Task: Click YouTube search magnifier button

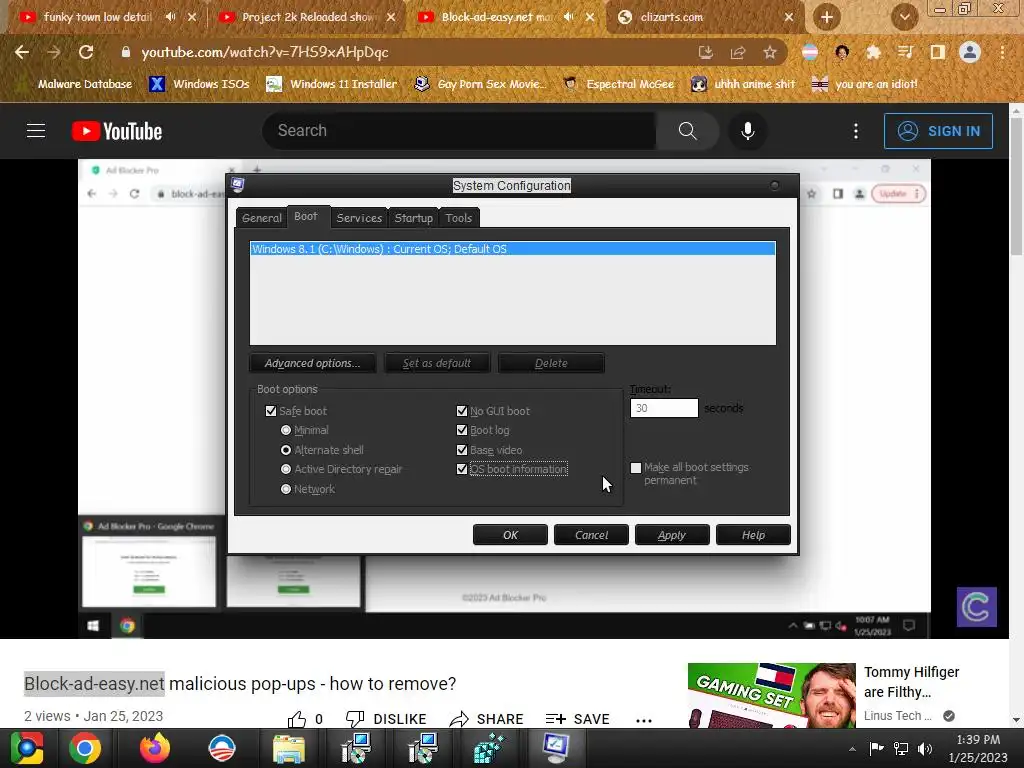Action: (x=687, y=131)
